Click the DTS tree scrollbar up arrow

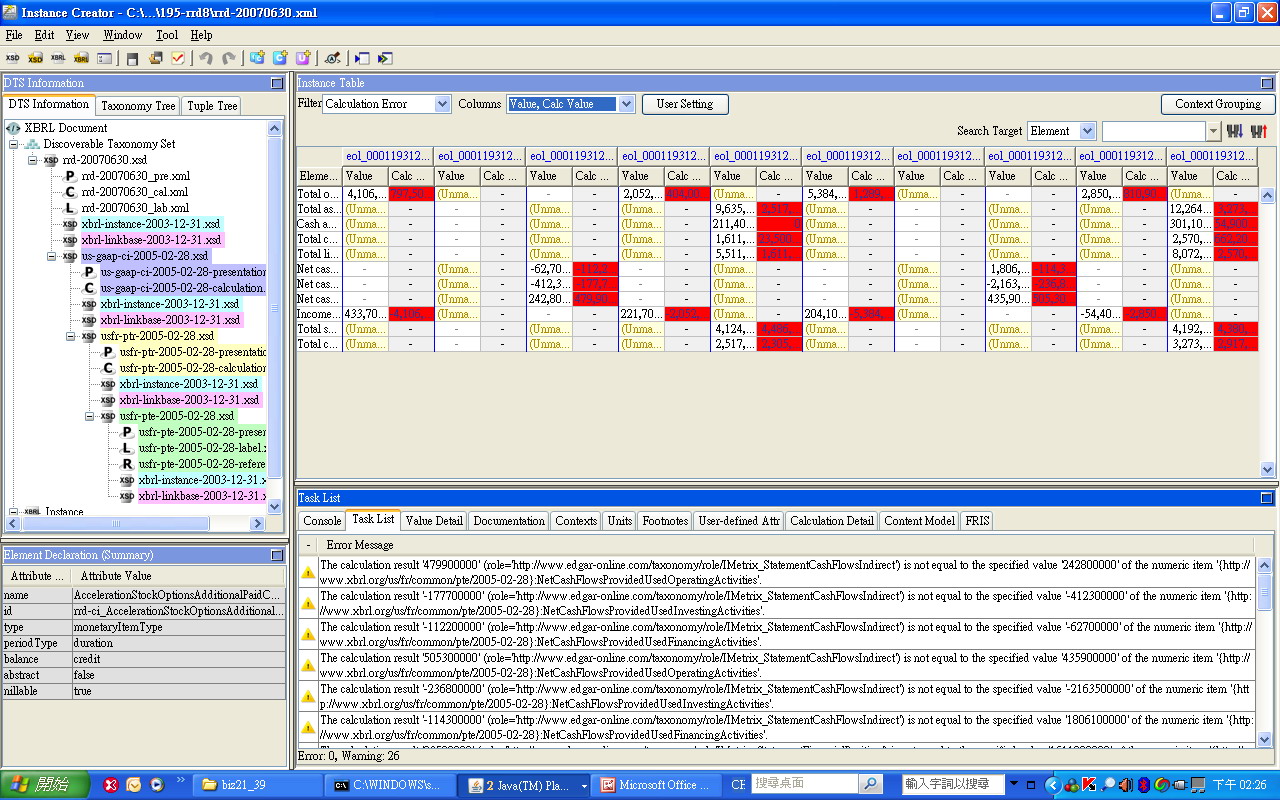tap(275, 128)
